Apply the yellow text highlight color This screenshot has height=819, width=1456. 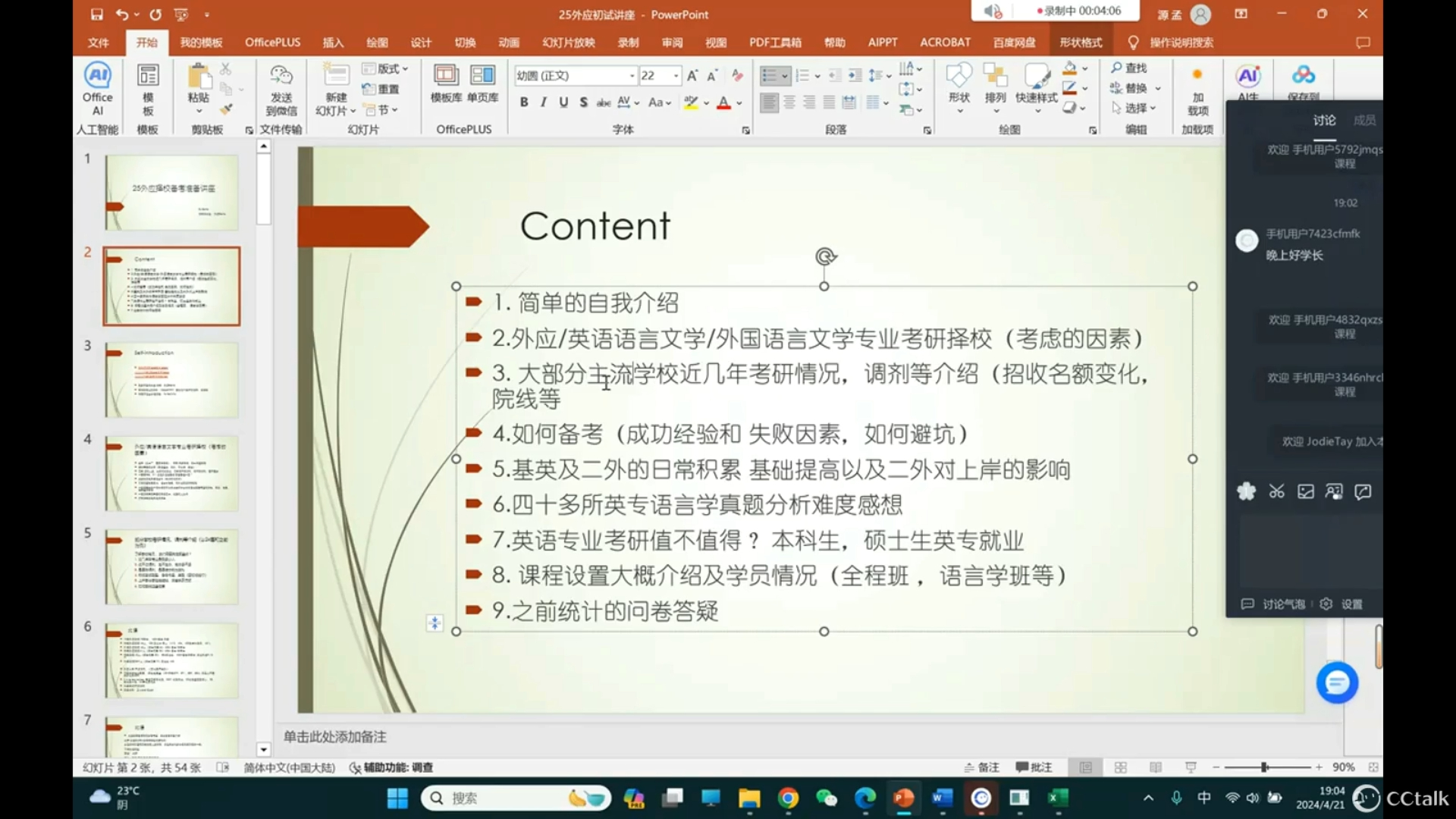coord(690,102)
